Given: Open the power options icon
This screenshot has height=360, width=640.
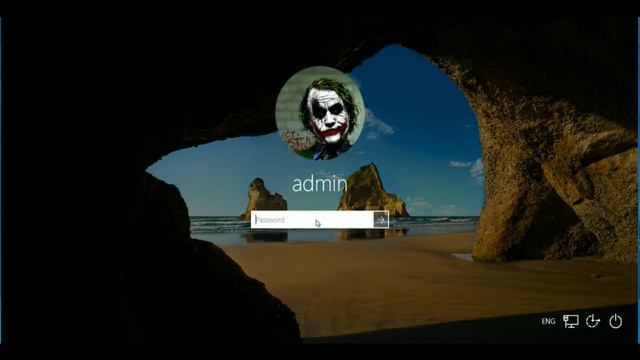Looking at the screenshot, I should tap(616, 321).
